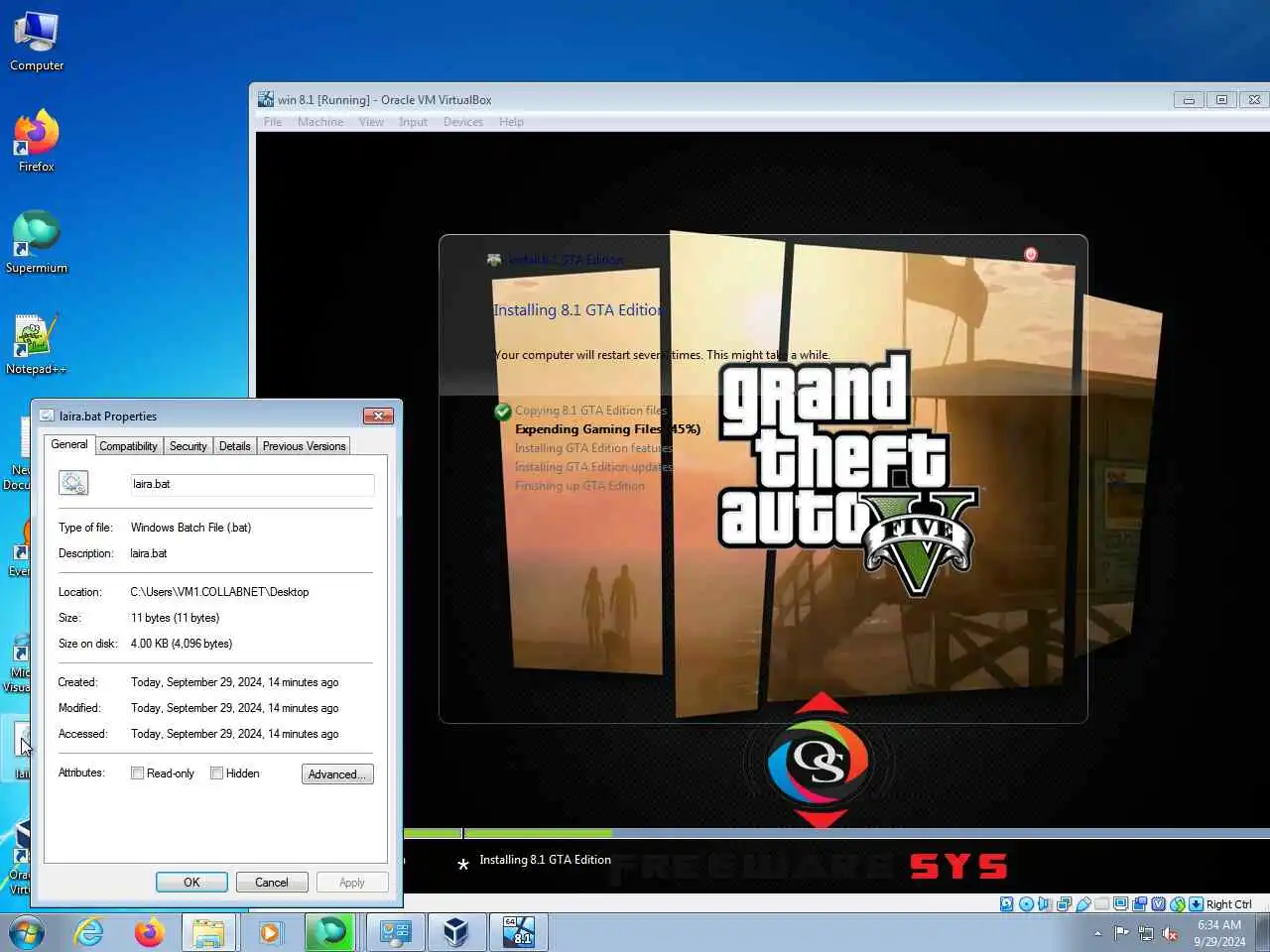Screen dimensions: 1270x952
Task: Click the red icon in the installer title bar
Action: [1030, 255]
